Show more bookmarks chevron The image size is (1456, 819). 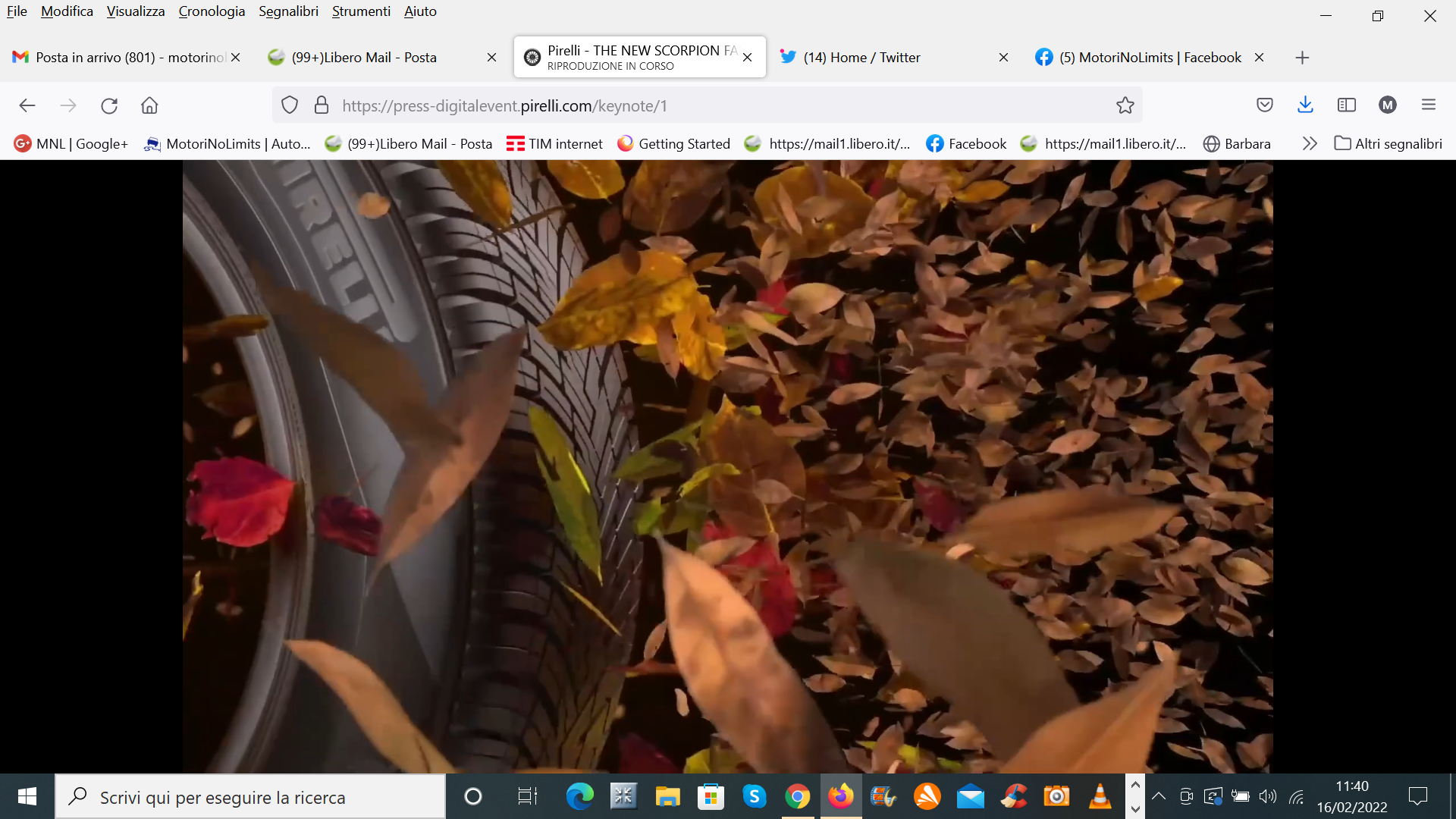pyautogui.click(x=1310, y=143)
